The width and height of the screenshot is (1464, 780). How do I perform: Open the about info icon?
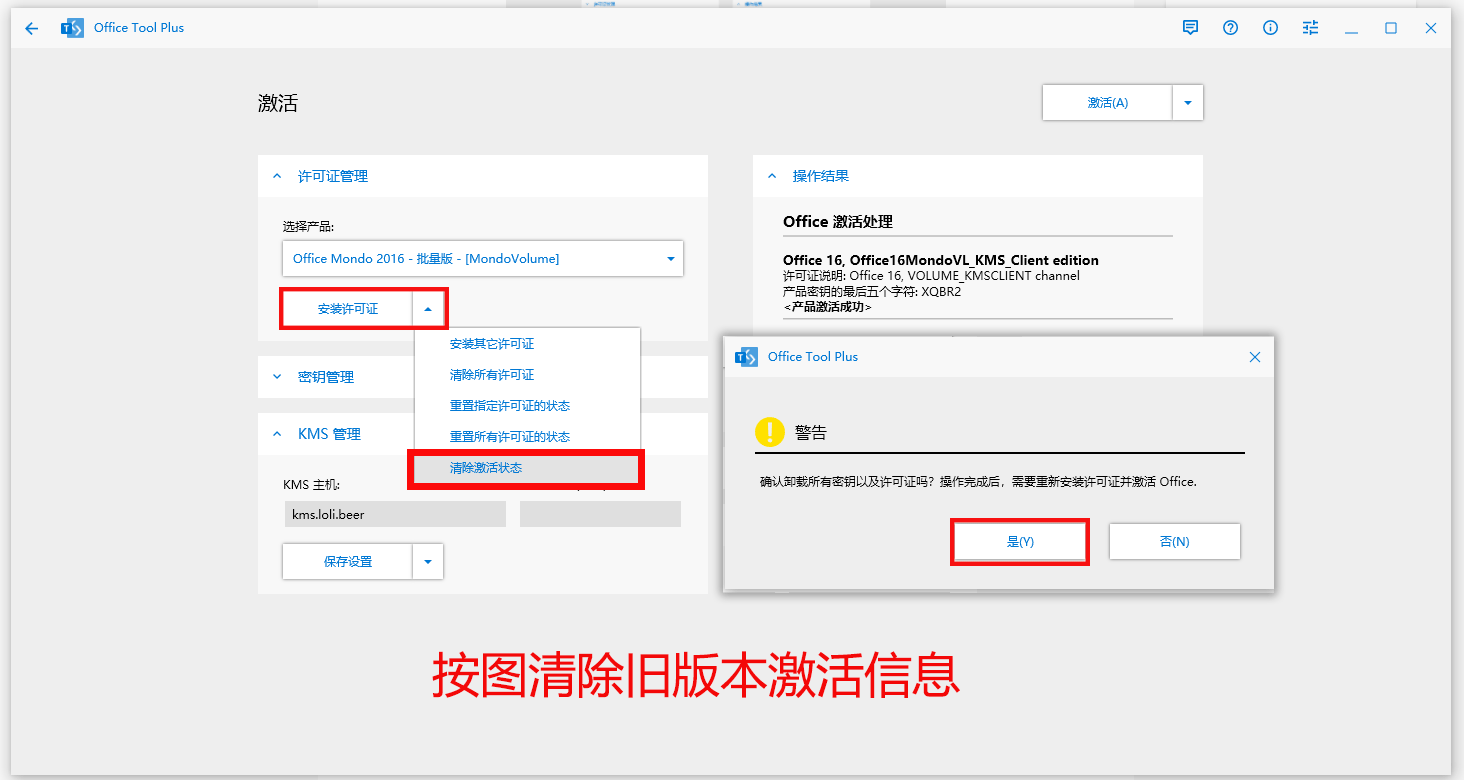tap(1270, 27)
